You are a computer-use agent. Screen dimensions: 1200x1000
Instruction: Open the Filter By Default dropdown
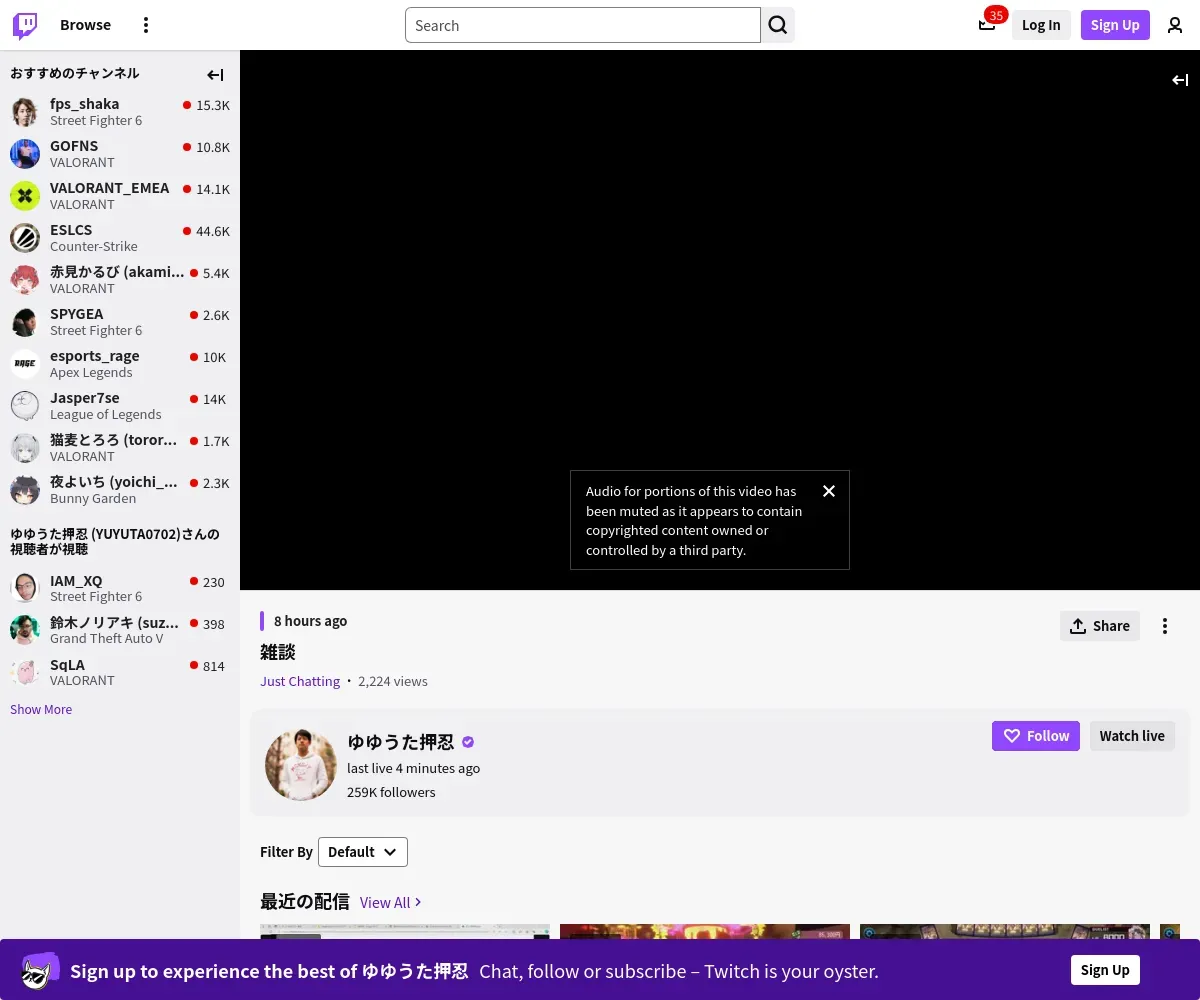[x=363, y=852]
